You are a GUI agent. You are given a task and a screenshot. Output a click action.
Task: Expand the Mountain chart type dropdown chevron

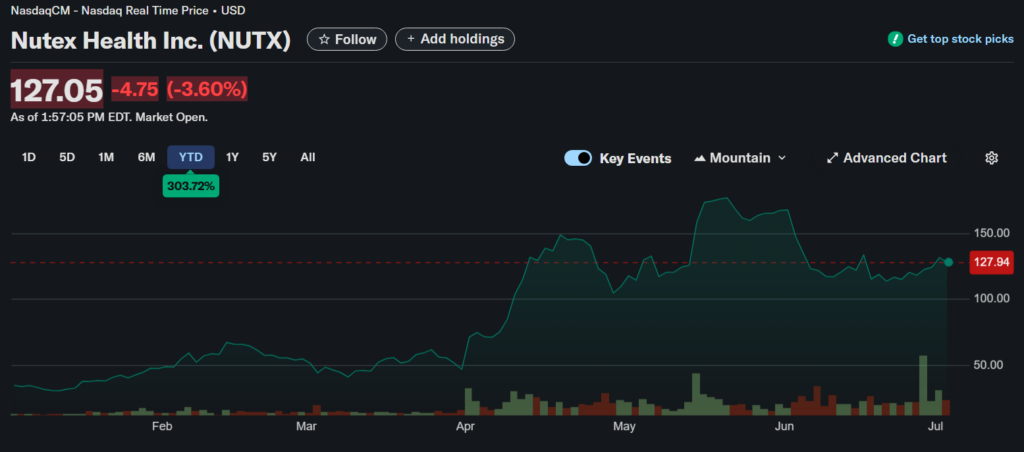click(x=782, y=158)
